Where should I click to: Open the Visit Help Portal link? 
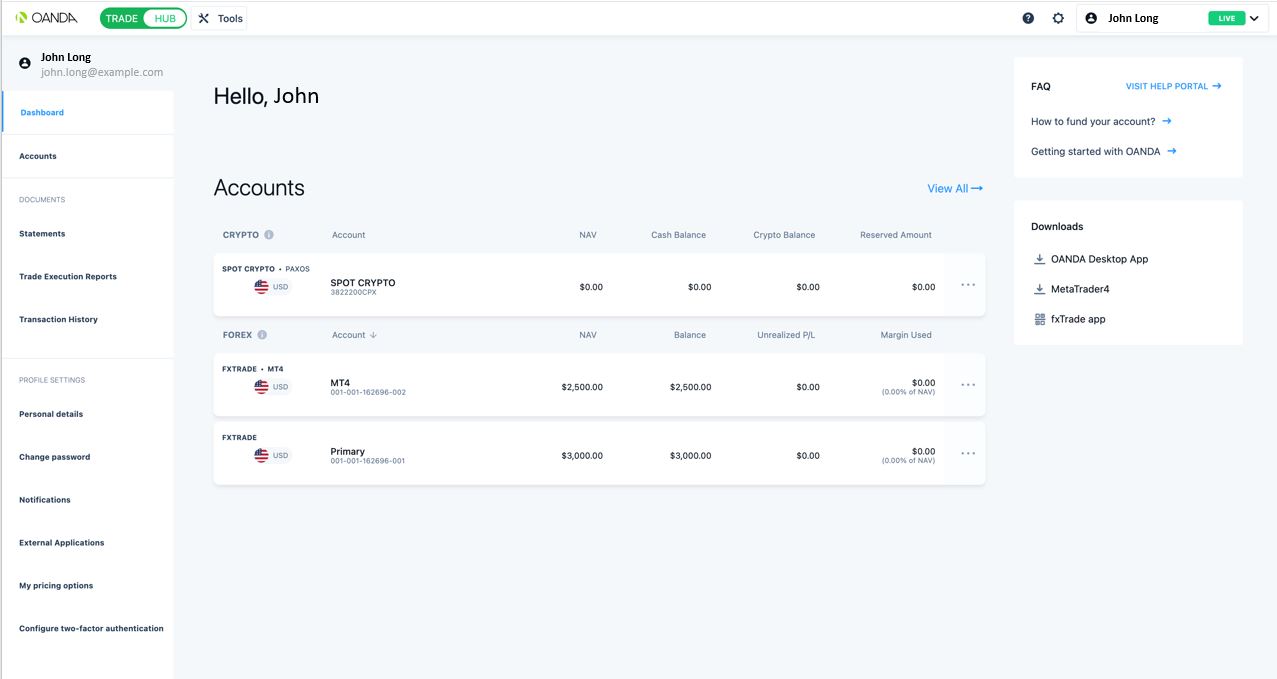(x=1173, y=86)
